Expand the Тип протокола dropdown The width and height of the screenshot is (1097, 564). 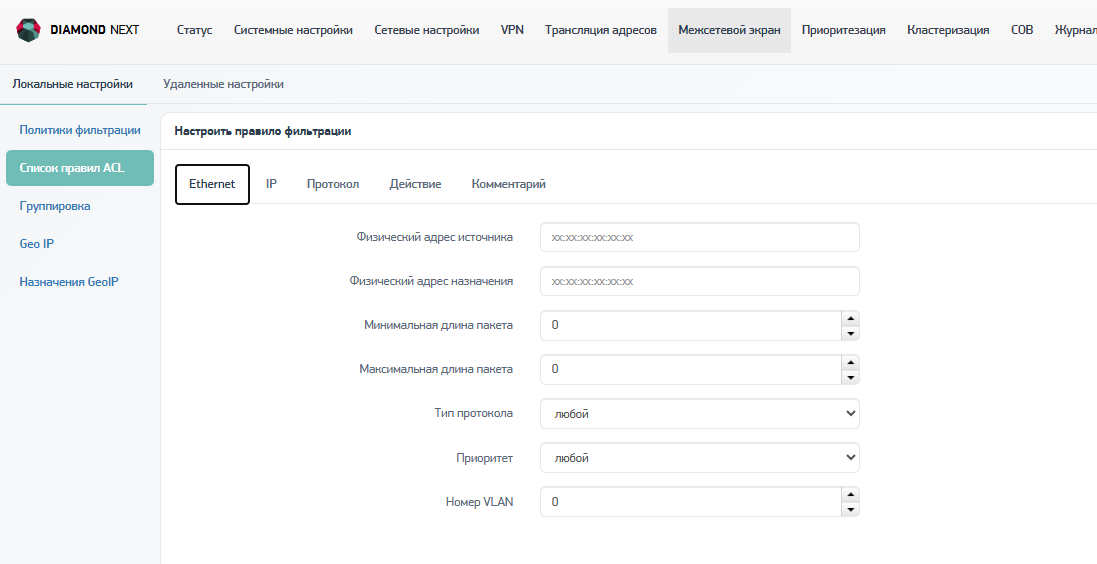pyautogui.click(x=700, y=414)
